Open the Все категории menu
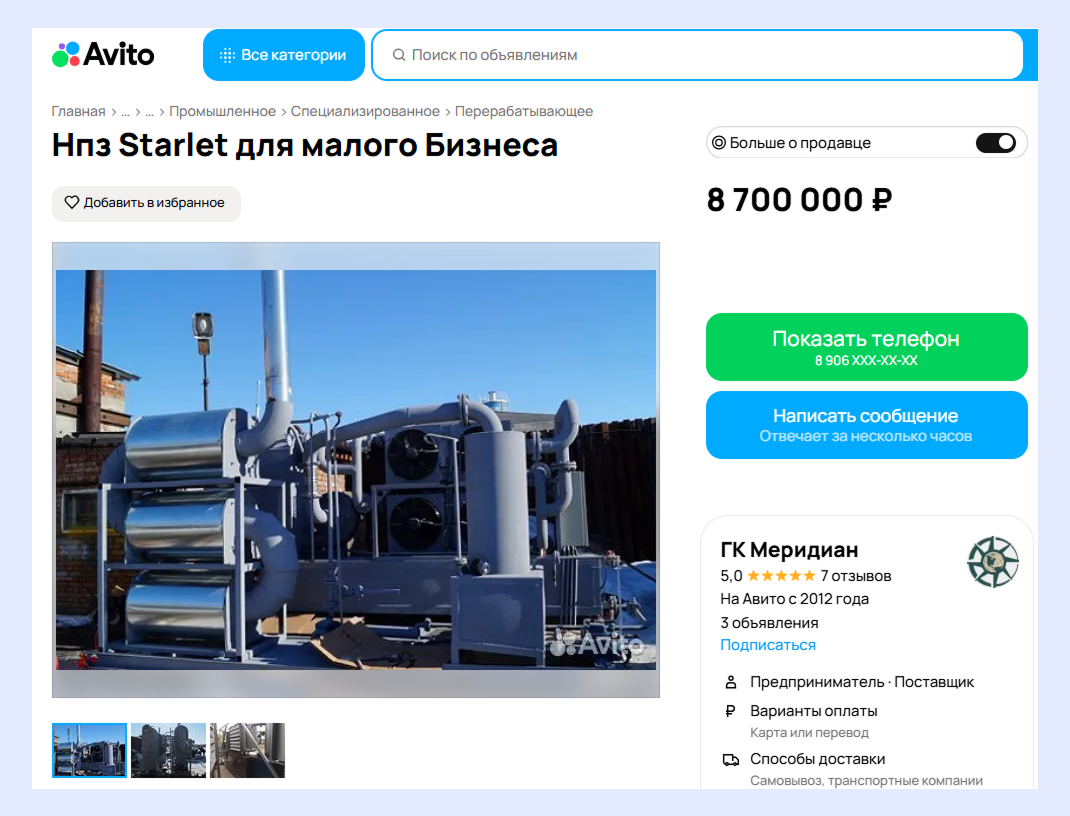 point(284,55)
